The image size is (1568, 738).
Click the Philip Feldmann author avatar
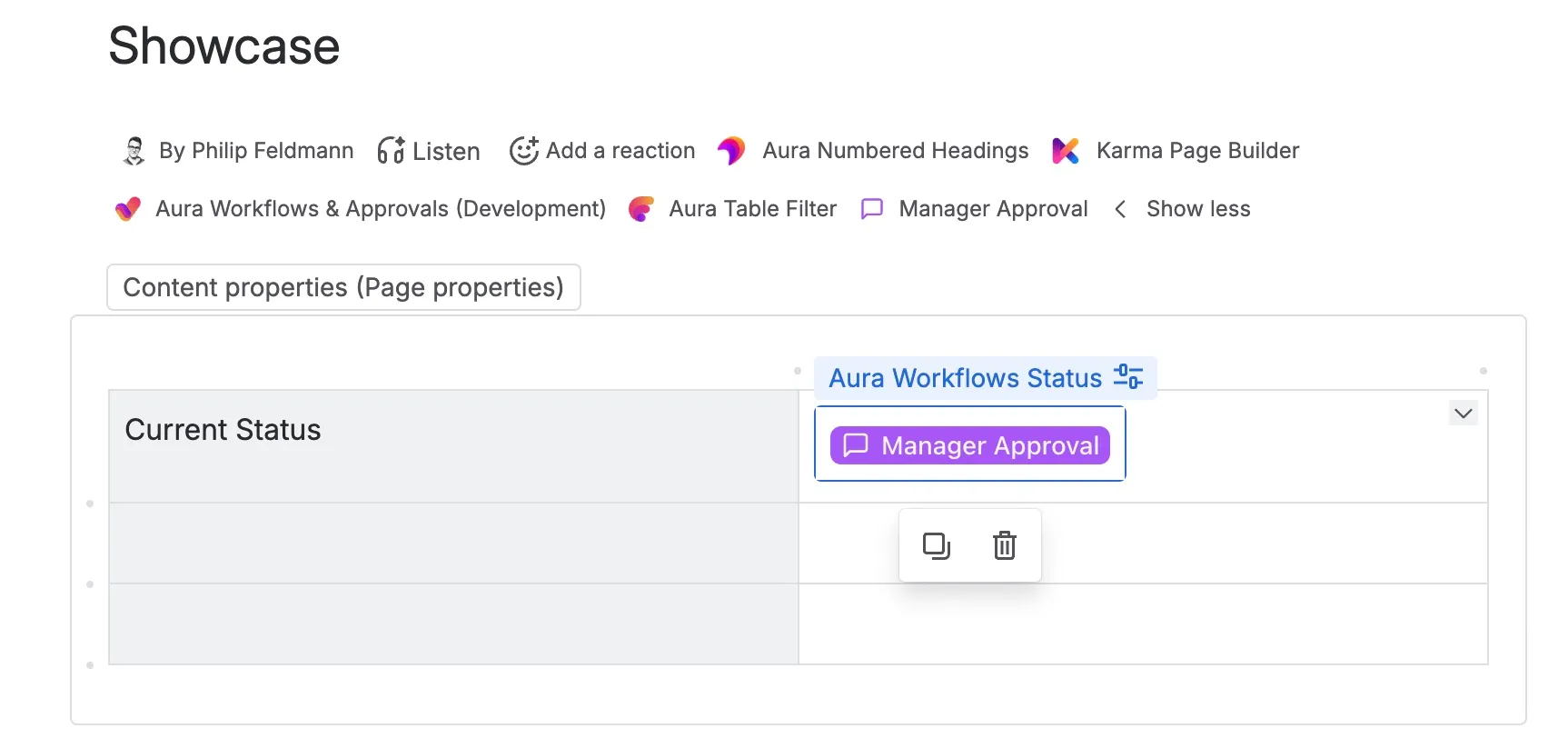(134, 151)
